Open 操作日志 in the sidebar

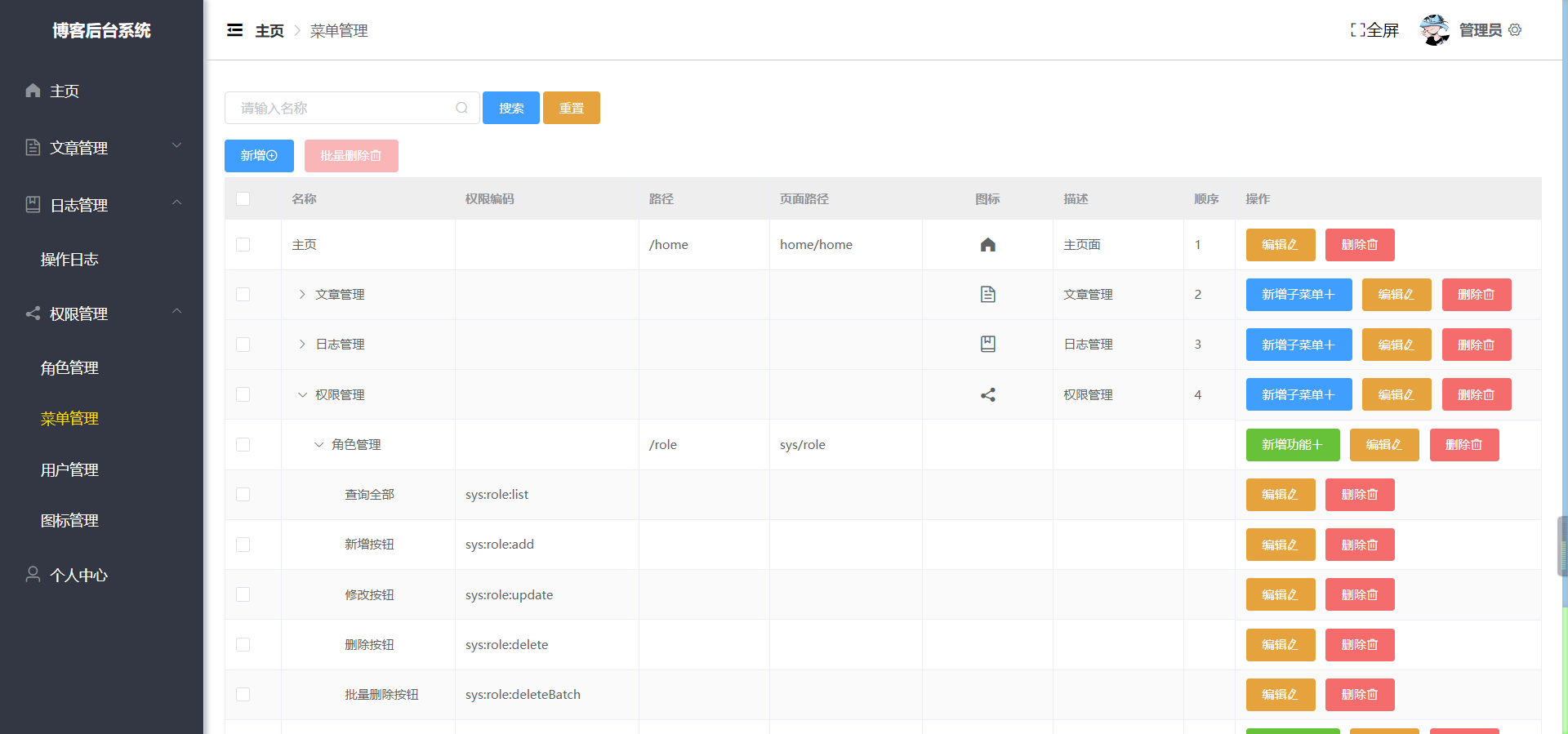pyautogui.click(x=69, y=260)
